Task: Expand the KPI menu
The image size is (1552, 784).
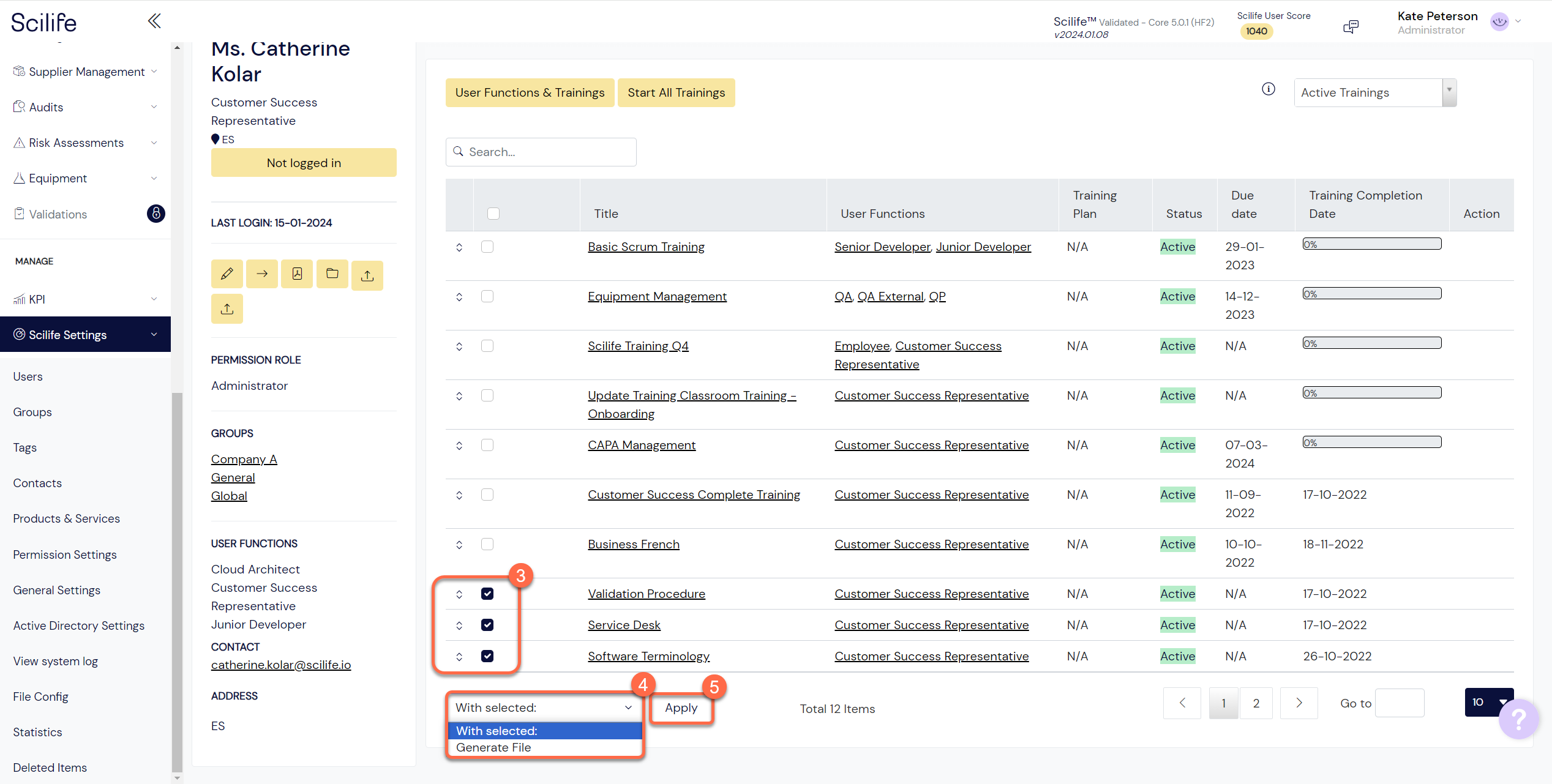Action: 86,299
